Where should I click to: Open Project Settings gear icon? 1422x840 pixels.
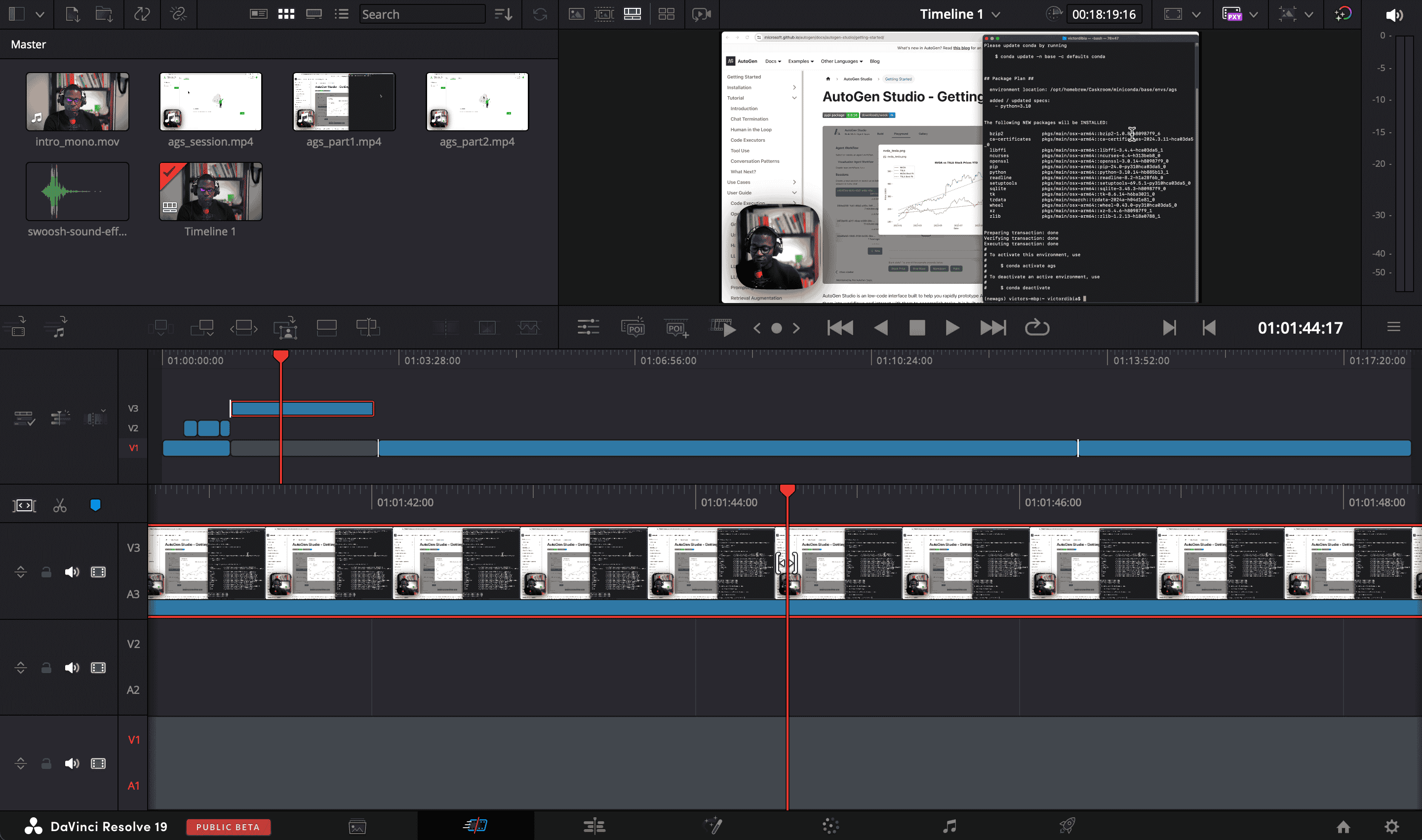coord(1391,827)
